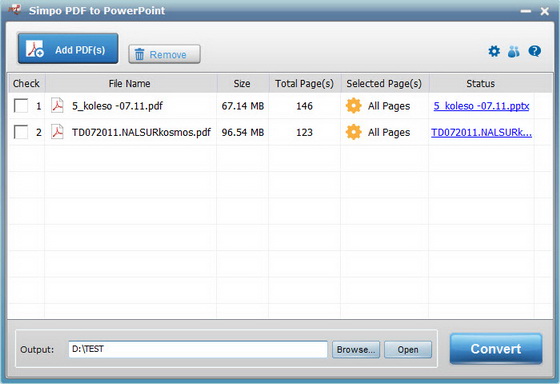This screenshot has height=384, width=560.
Task: Click the PDF icon of 5_koleso -07.11.pdf
Action: [57, 106]
